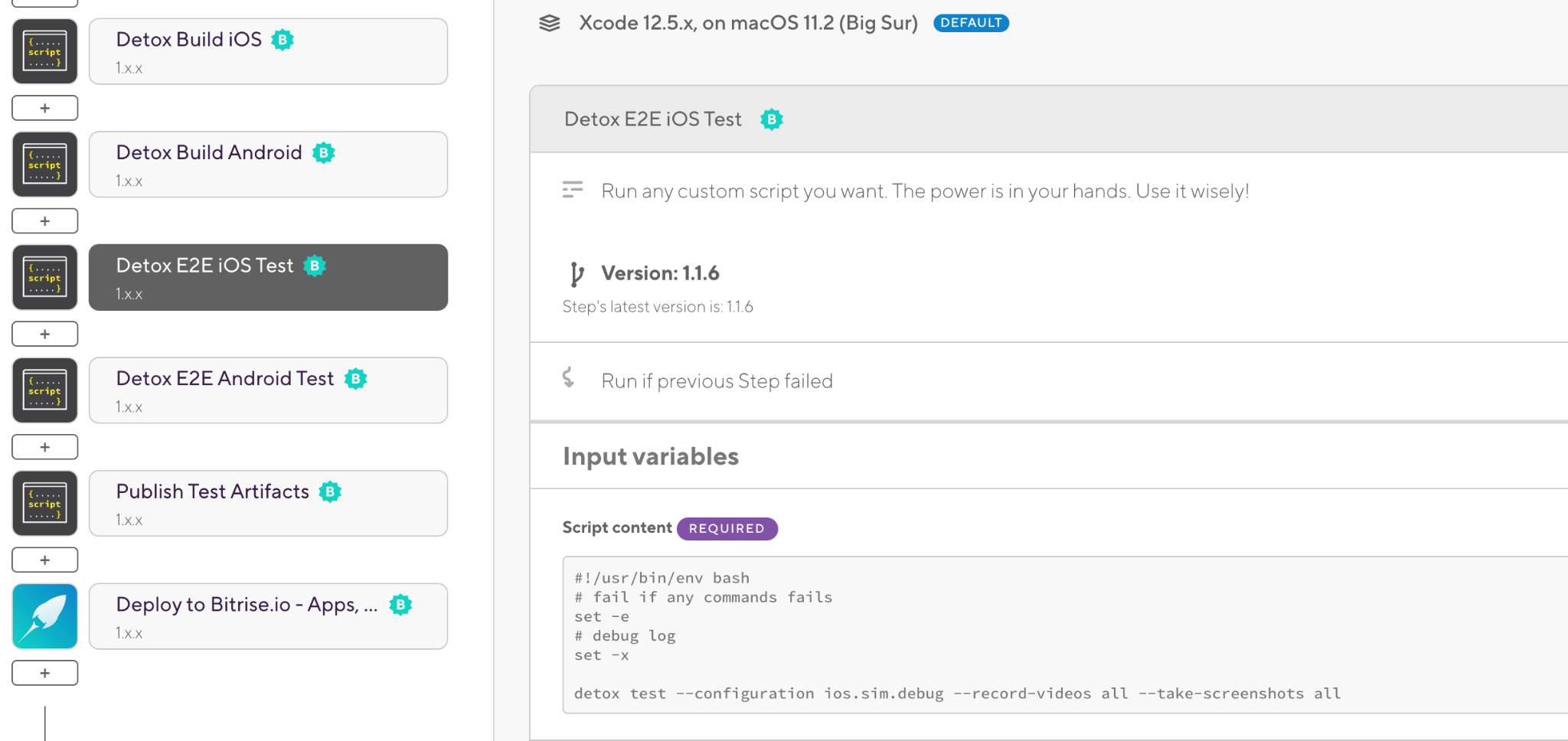Add a step after Detox Build iOS
The width and height of the screenshot is (1568, 741).
[x=44, y=108]
